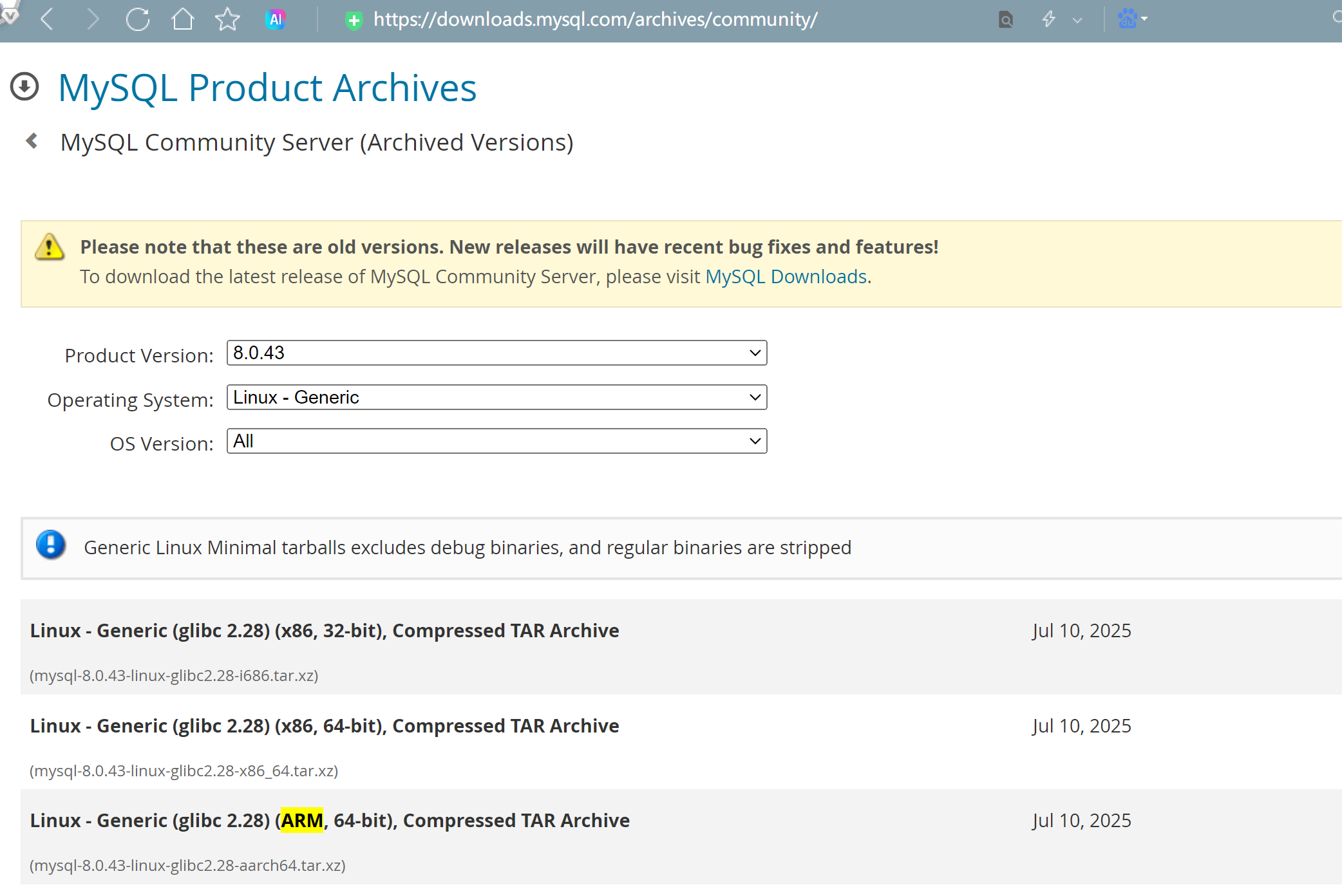Click the browser back arrow

point(47,19)
